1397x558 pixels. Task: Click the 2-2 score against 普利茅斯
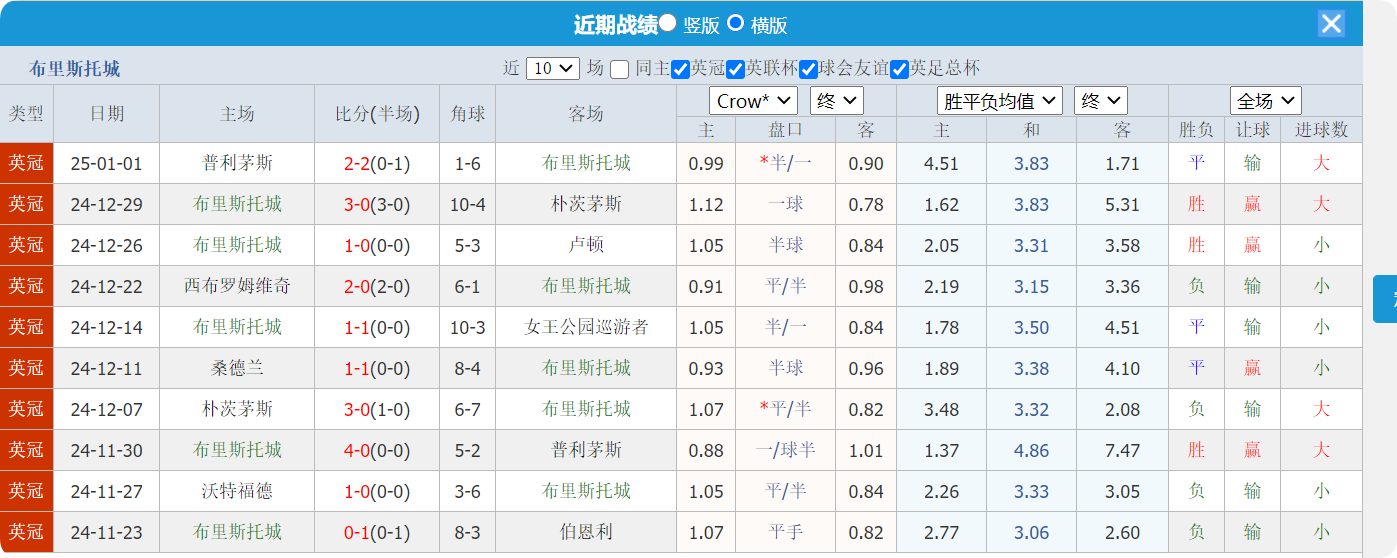tap(357, 164)
